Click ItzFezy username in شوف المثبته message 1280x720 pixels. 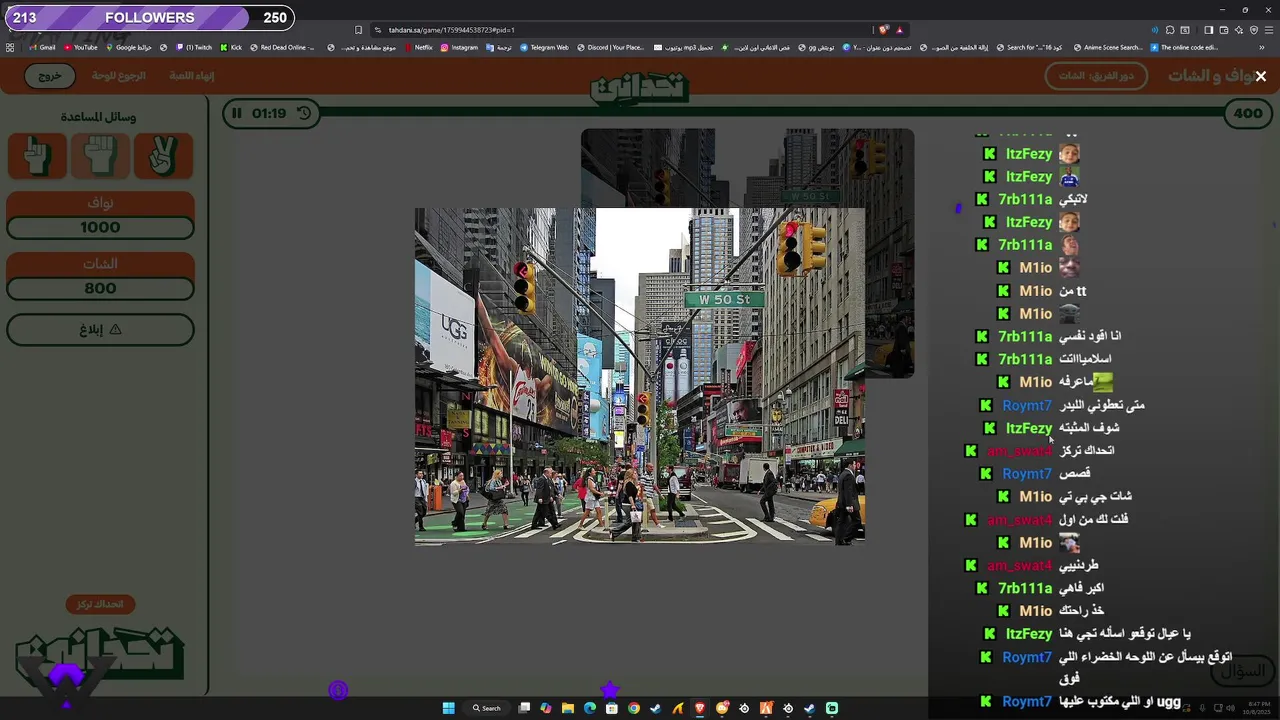1029,428
